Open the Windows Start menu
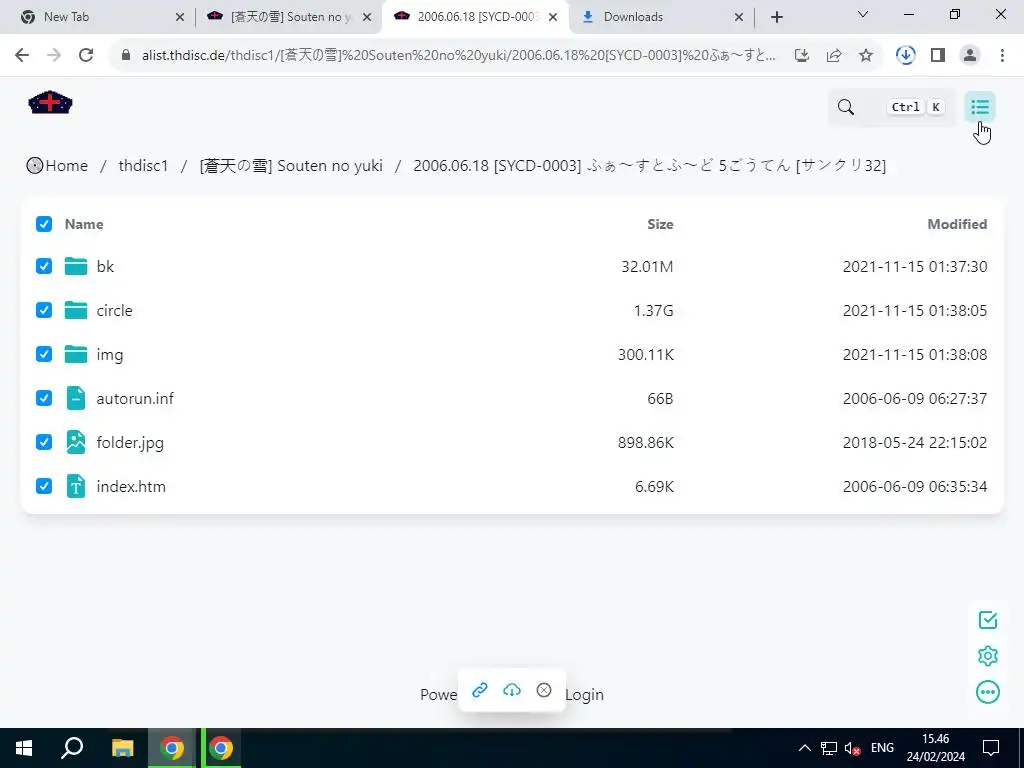 point(24,748)
